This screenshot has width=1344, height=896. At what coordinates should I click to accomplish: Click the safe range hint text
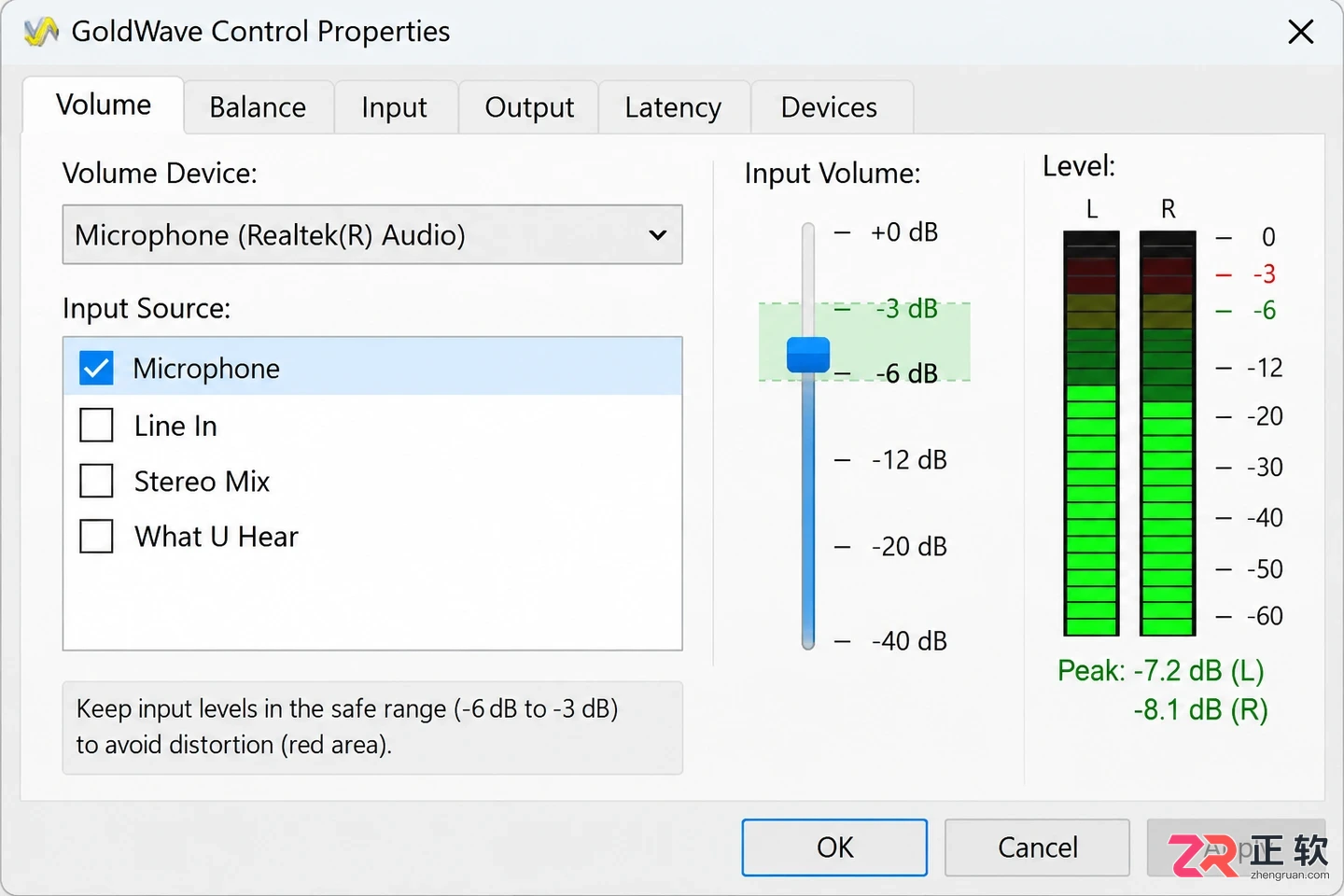pyautogui.click(x=347, y=726)
